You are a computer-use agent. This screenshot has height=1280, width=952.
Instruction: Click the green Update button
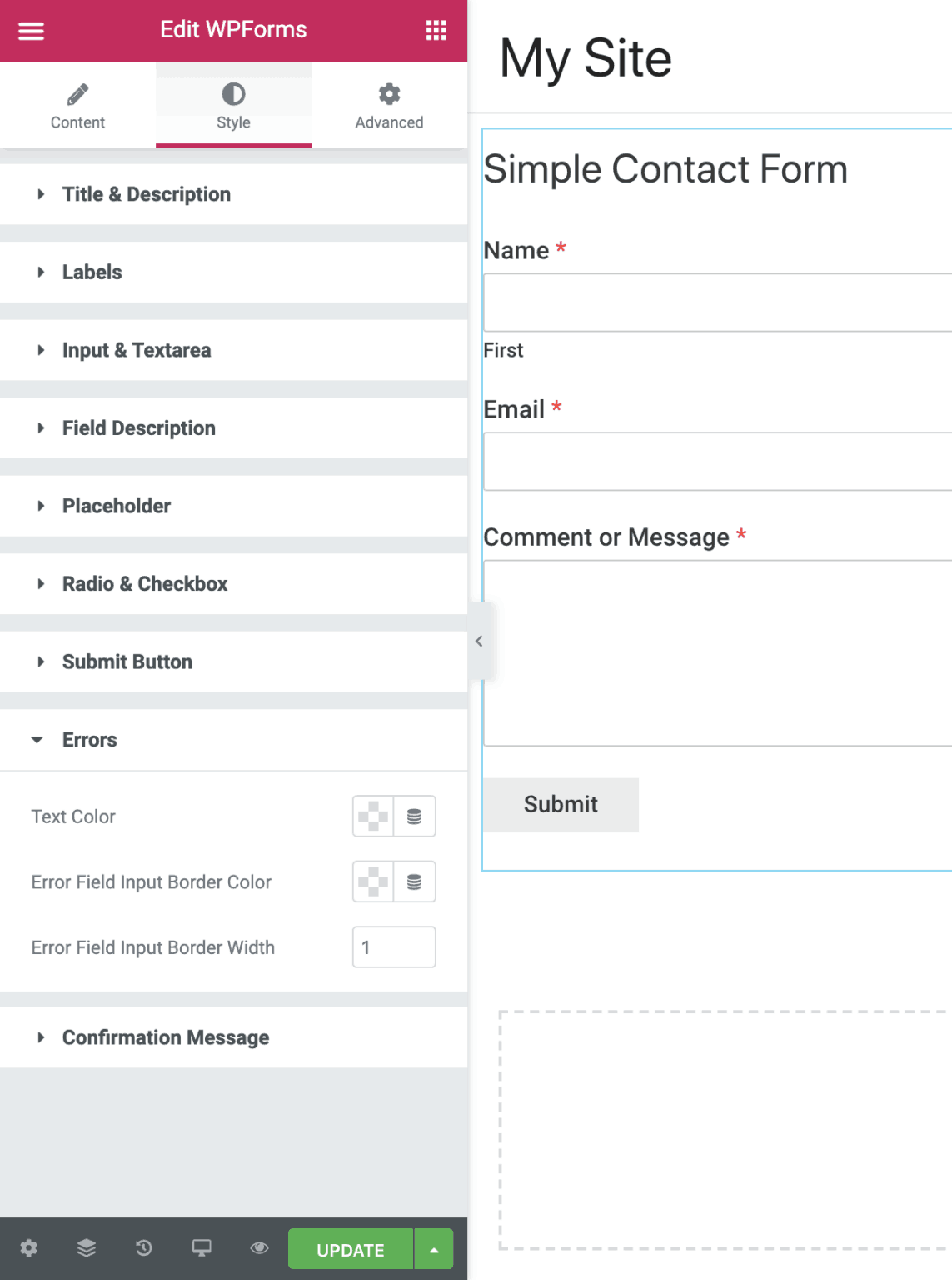pos(351,1249)
